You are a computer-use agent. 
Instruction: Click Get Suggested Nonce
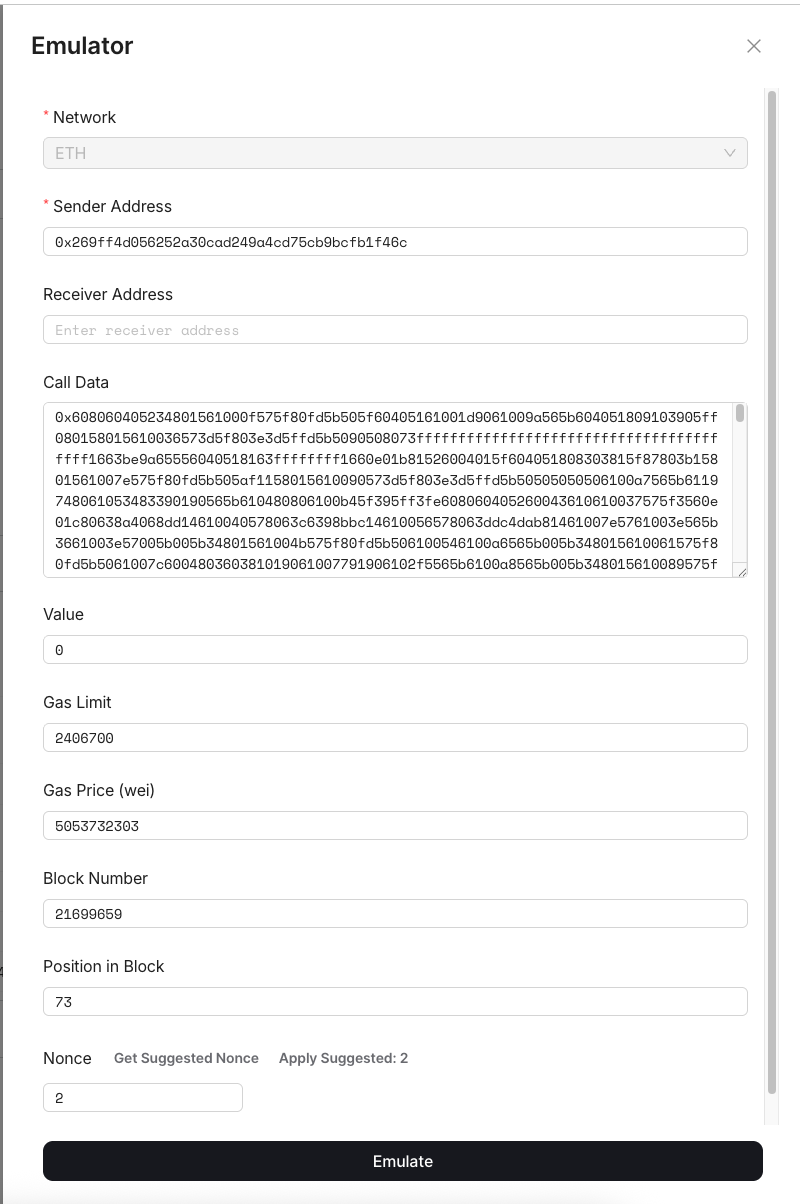pos(186,1058)
